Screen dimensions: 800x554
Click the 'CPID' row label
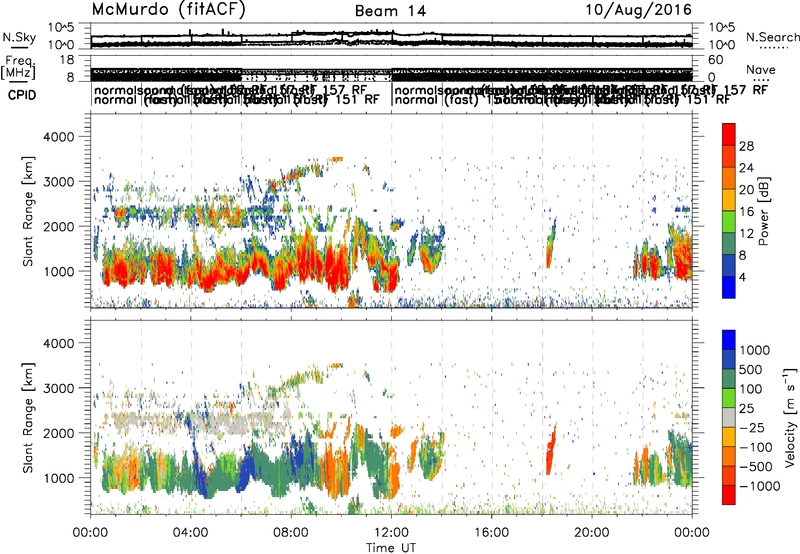[x=22, y=95]
